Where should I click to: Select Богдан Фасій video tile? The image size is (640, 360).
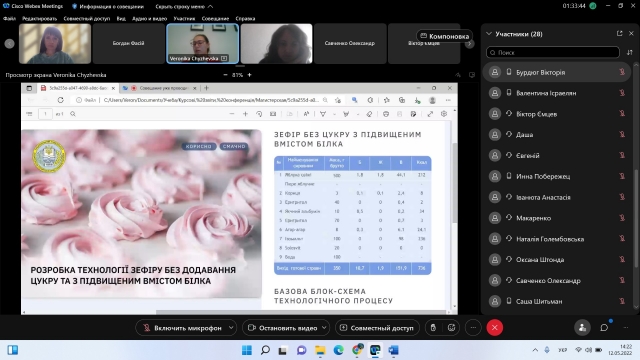[129, 43]
